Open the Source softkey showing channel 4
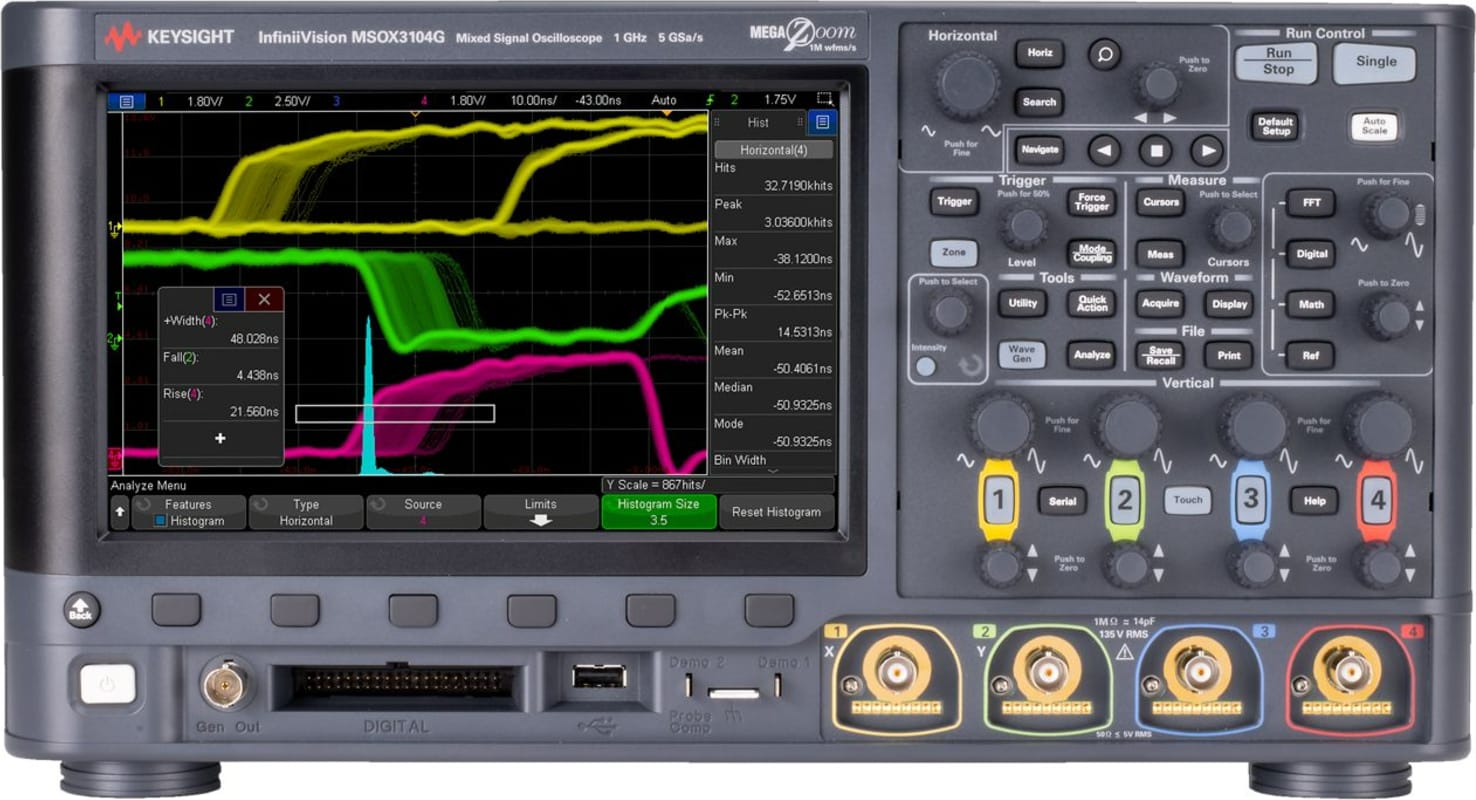The image size is (1476, 800). pyautogui.click(x=421, y=512)
